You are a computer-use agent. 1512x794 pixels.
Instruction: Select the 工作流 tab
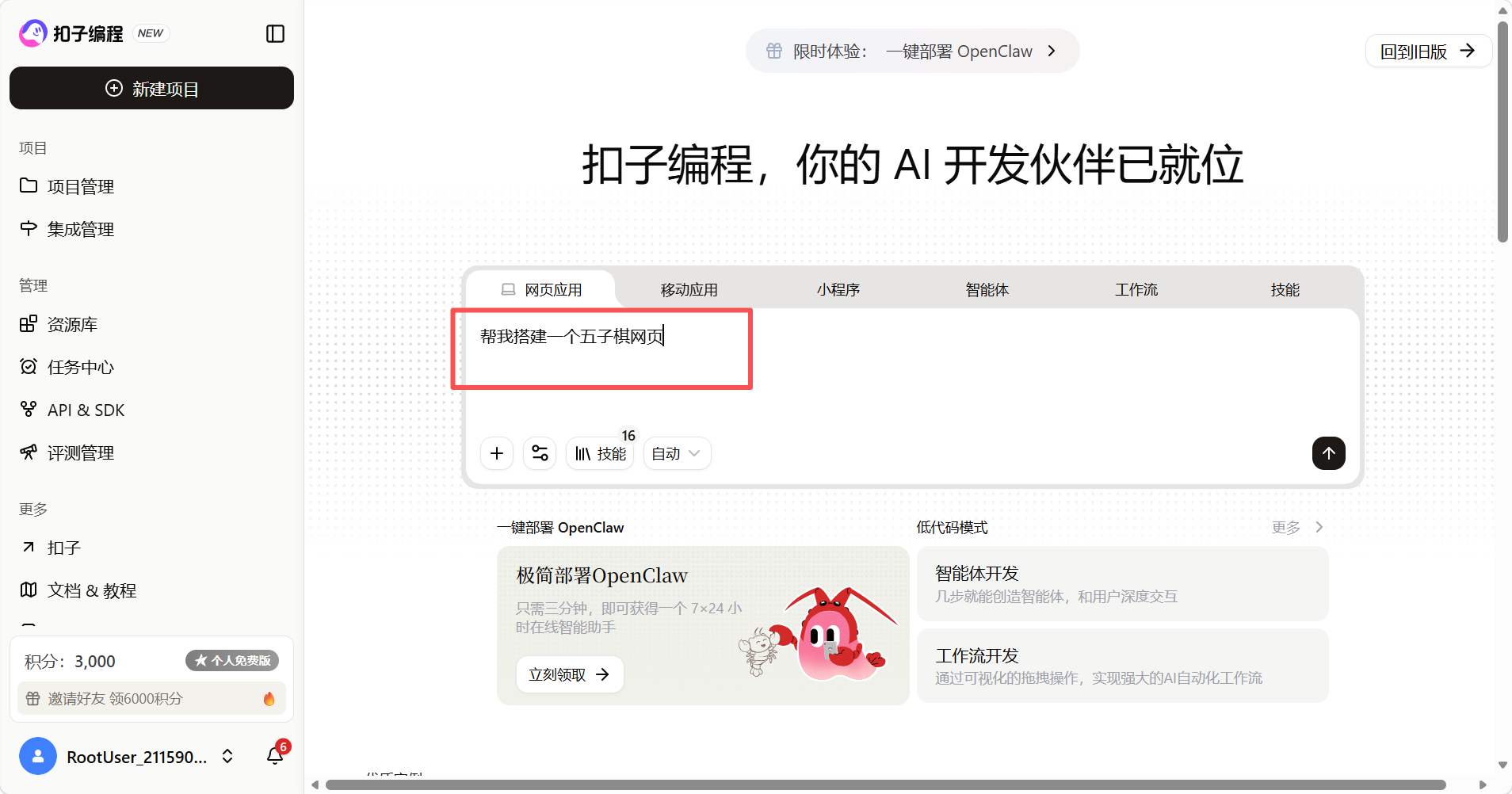(1136, 289)
